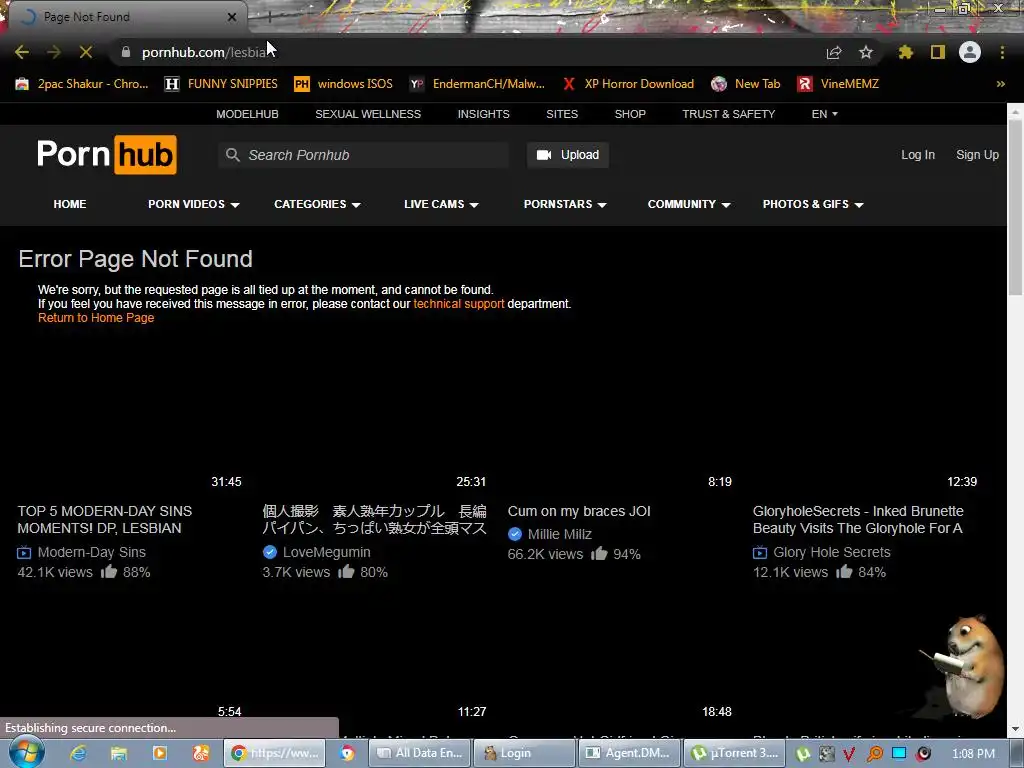This screenshot has width=1024, height=768.
Task: Expand the PHOTOS & GIFS nav dropdown
Action: (x=813, y=204)
